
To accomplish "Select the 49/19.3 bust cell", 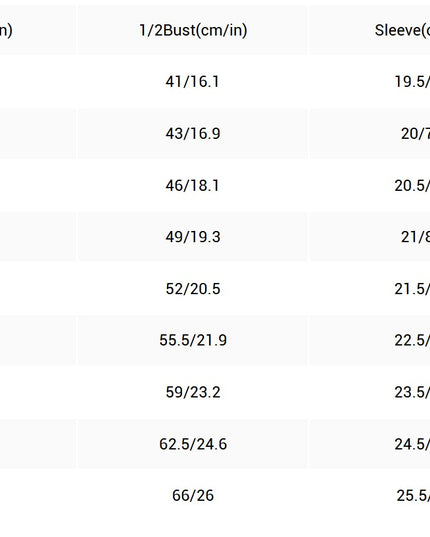I will pyautogui.click(x=193, y=237).
